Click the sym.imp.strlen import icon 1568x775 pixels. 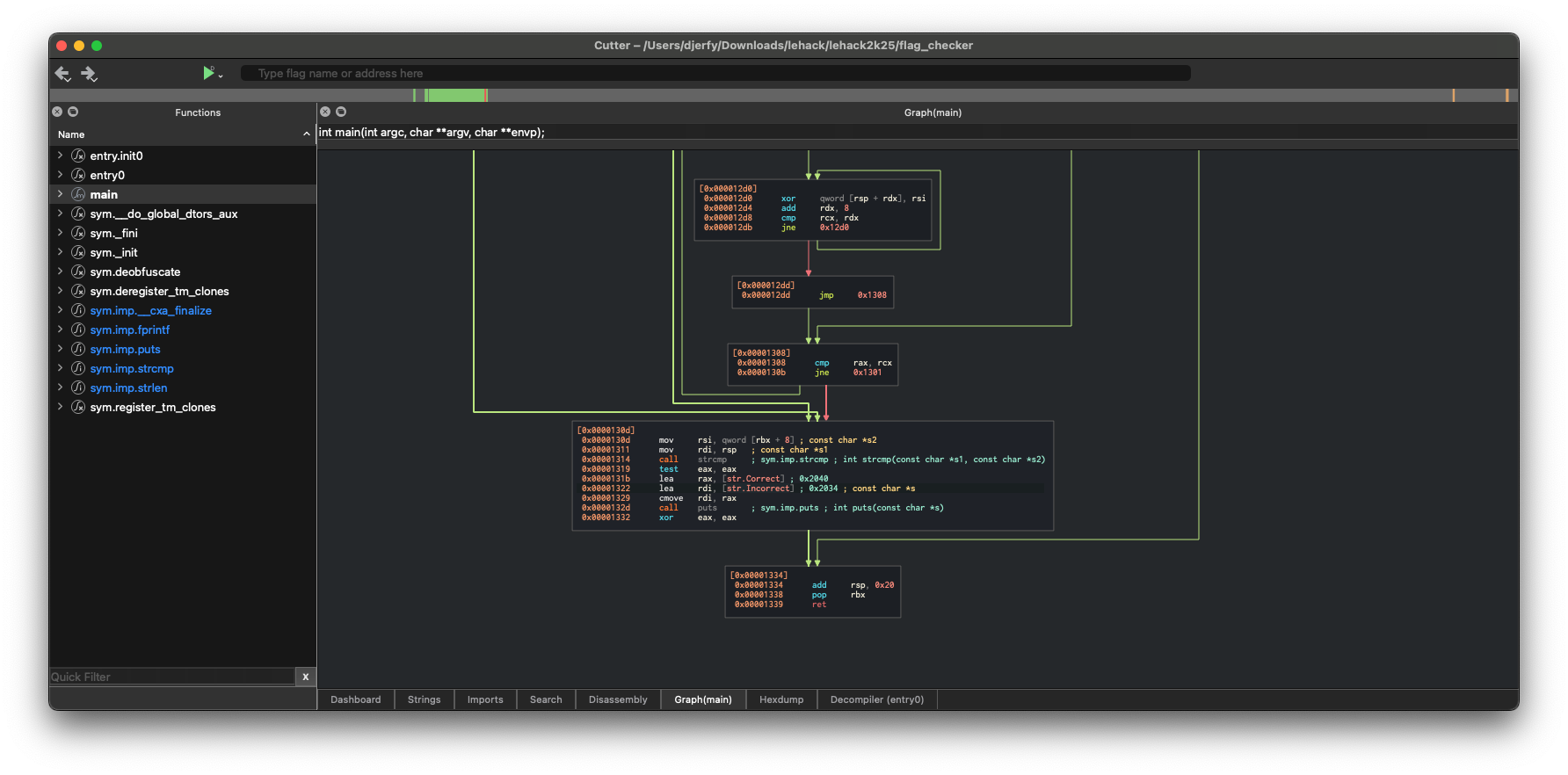pyautogui.click(x=78, y=387)
